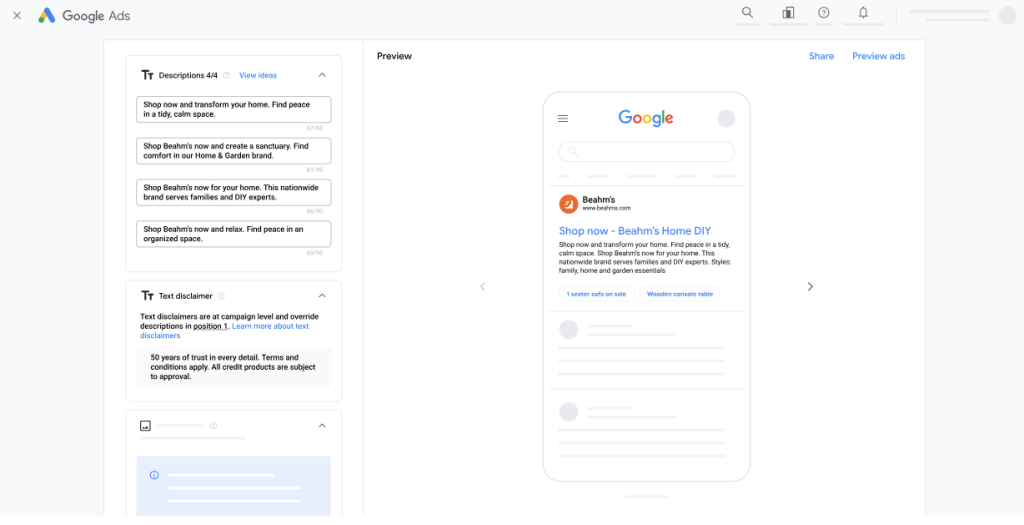Click the image section icon
1024x525 pixels.
145,426
